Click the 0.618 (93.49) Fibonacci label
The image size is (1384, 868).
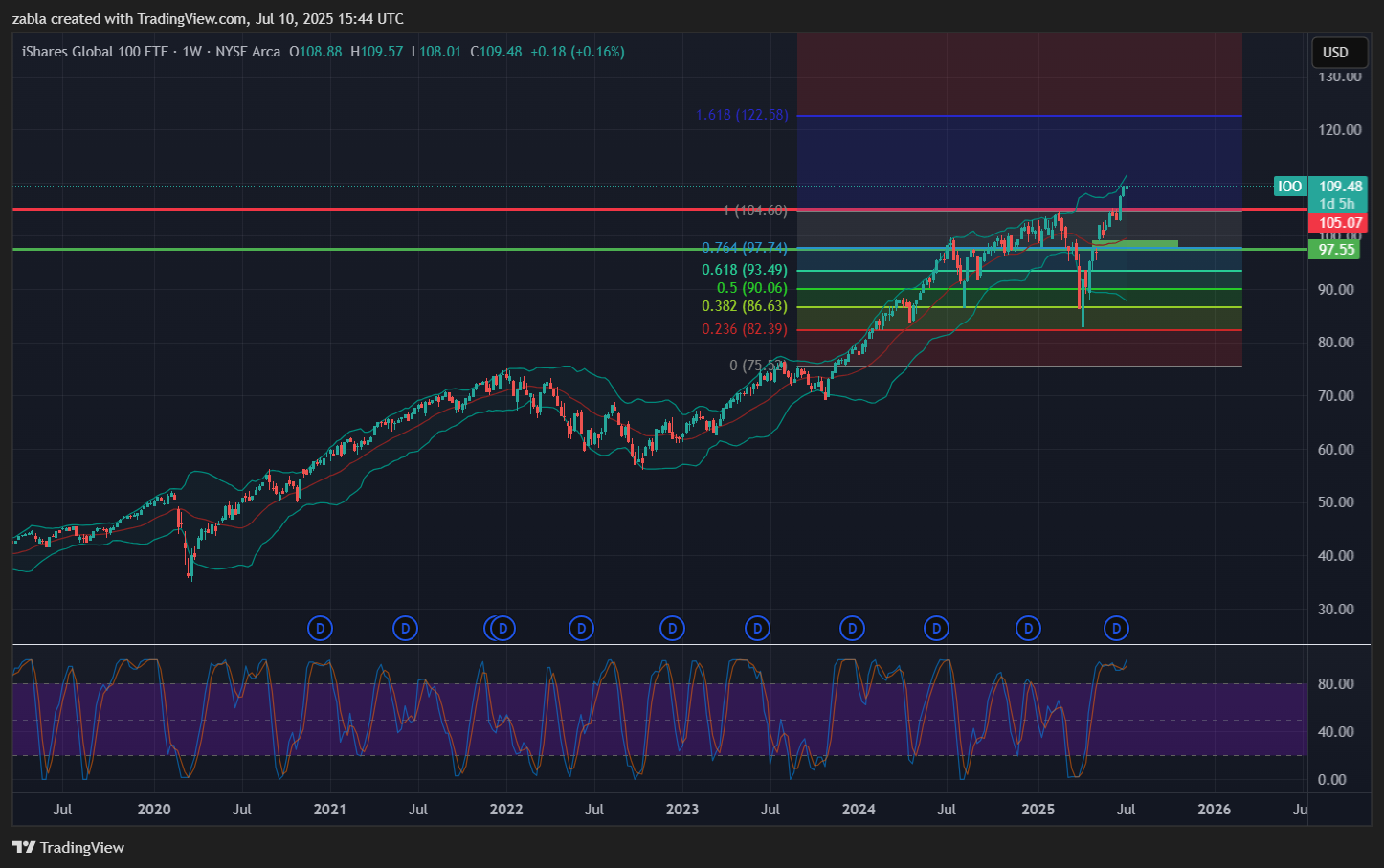click(x=744, y=270)
